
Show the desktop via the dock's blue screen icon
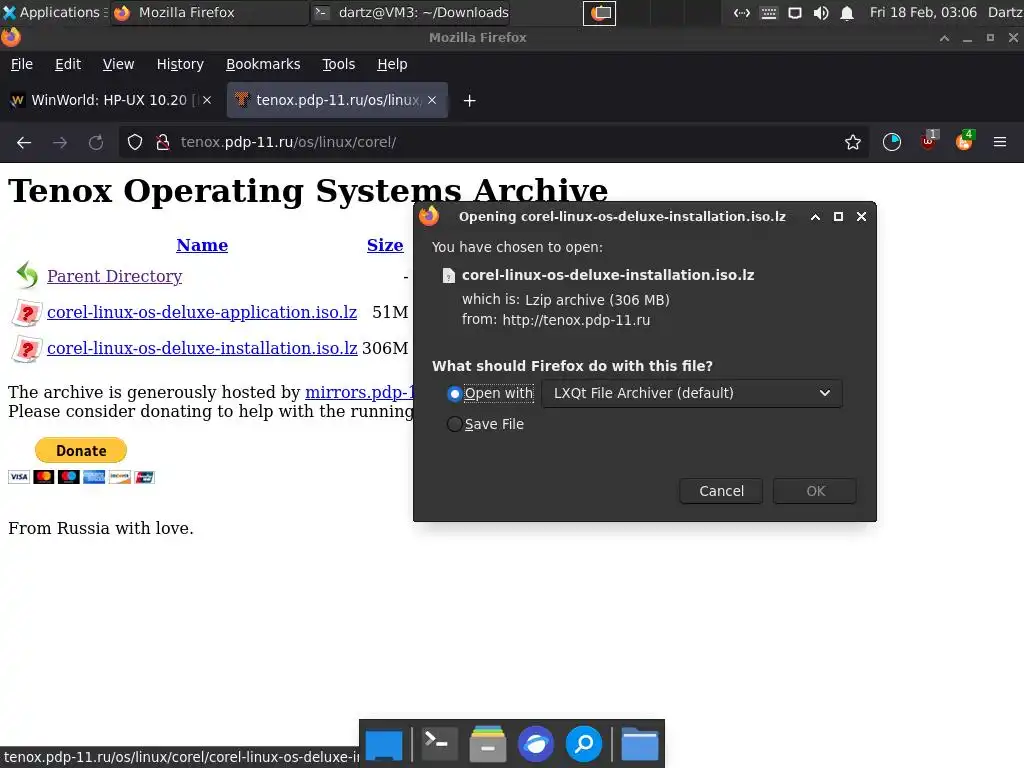(x=384, y=745)
